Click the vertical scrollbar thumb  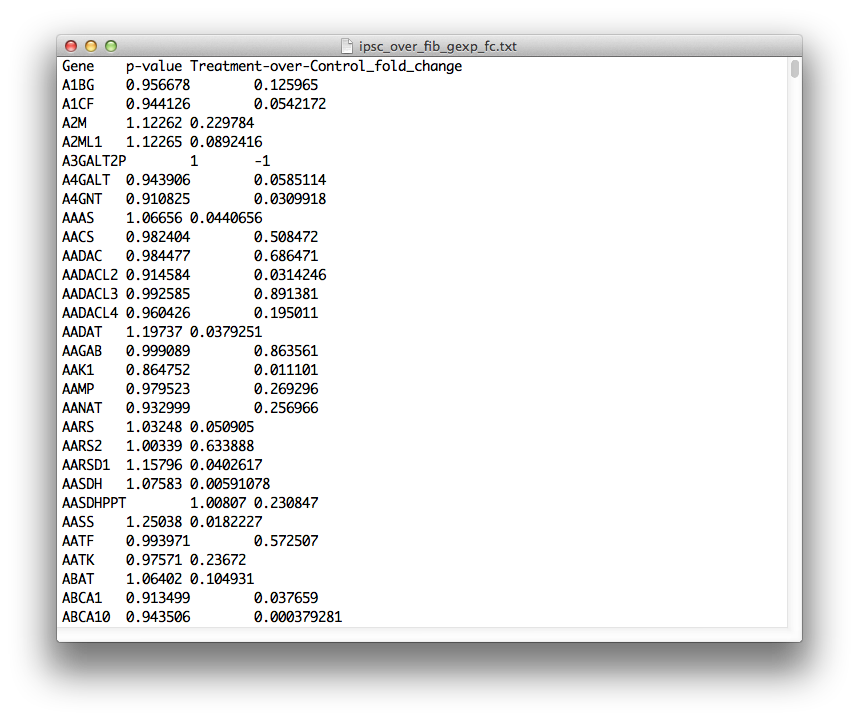795,69
